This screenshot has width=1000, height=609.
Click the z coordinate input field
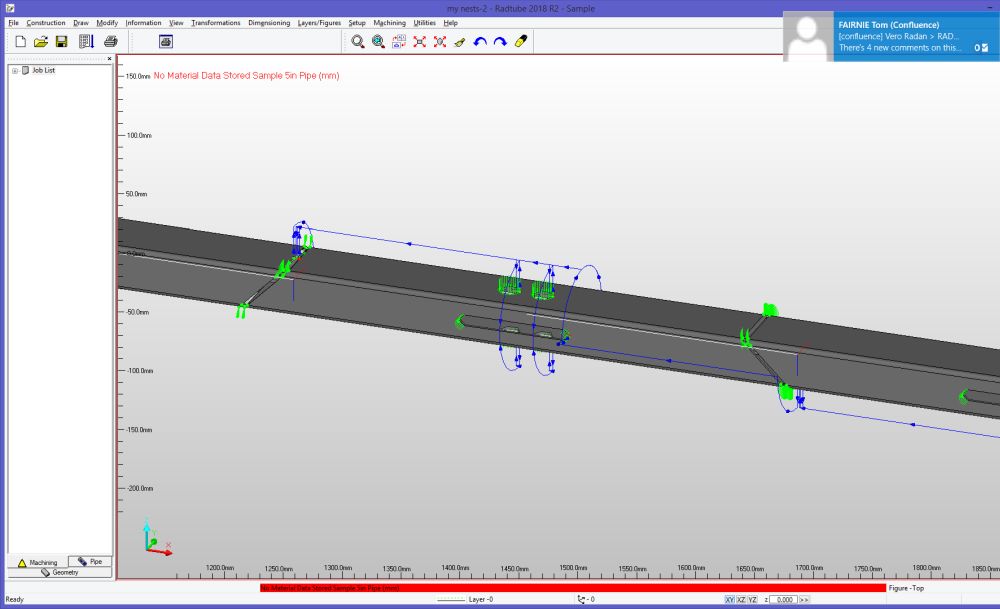[x=783, y=599]
